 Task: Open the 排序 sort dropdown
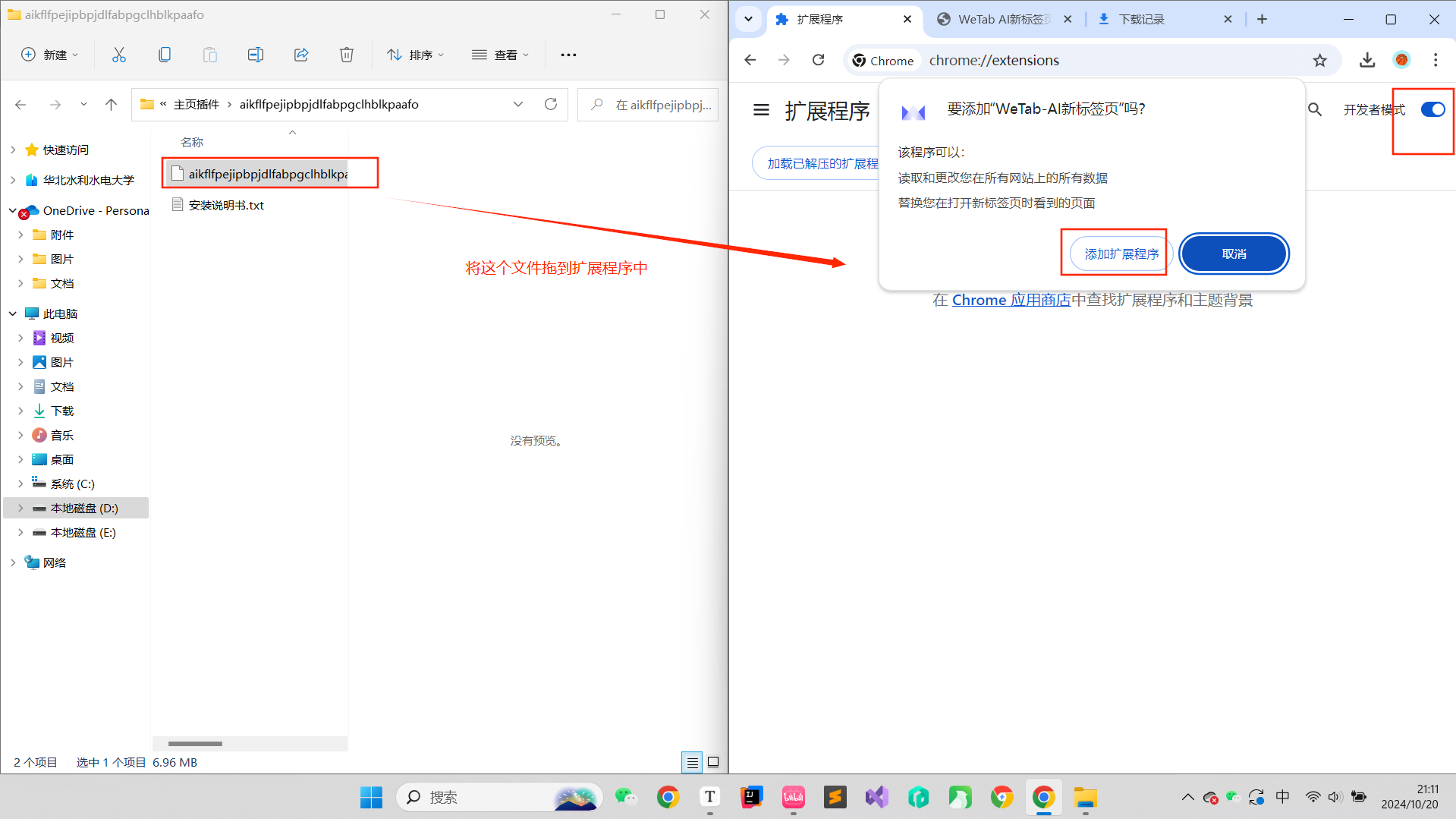[x=416, y=55]
